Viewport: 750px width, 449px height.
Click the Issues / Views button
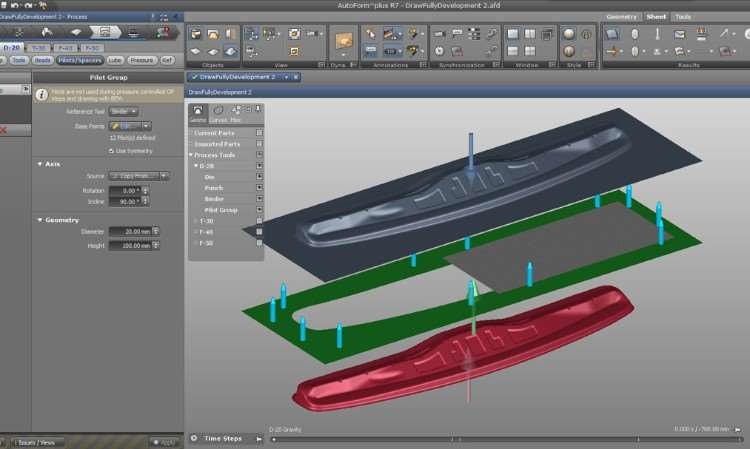click(x=38, y=441)
